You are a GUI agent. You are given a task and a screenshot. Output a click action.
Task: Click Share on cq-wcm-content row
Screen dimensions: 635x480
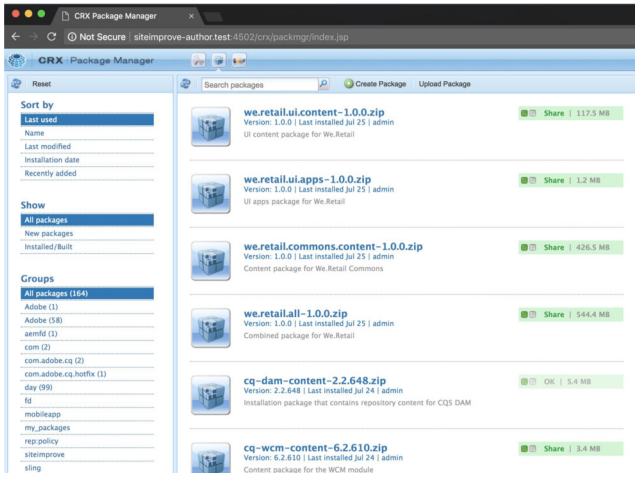[x=554, y=448]
